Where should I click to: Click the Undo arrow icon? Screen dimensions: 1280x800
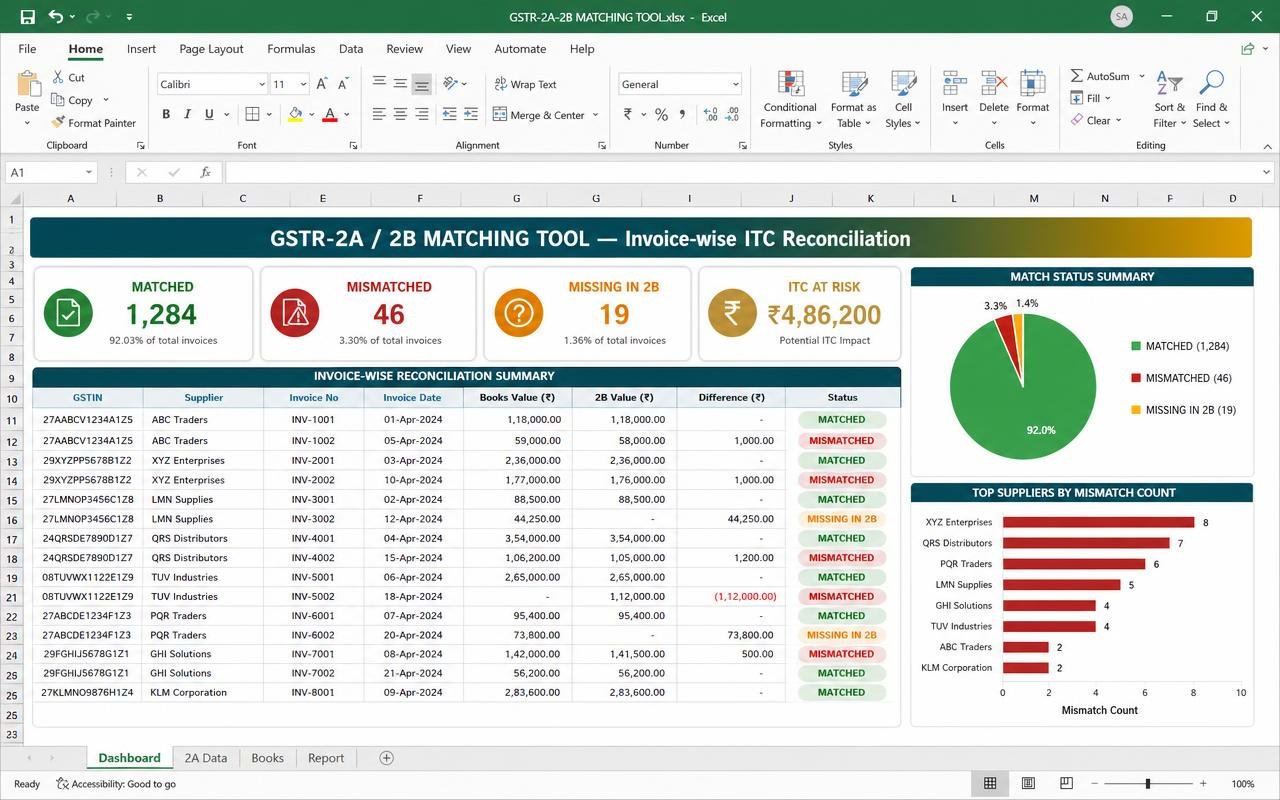click(56, 17)
